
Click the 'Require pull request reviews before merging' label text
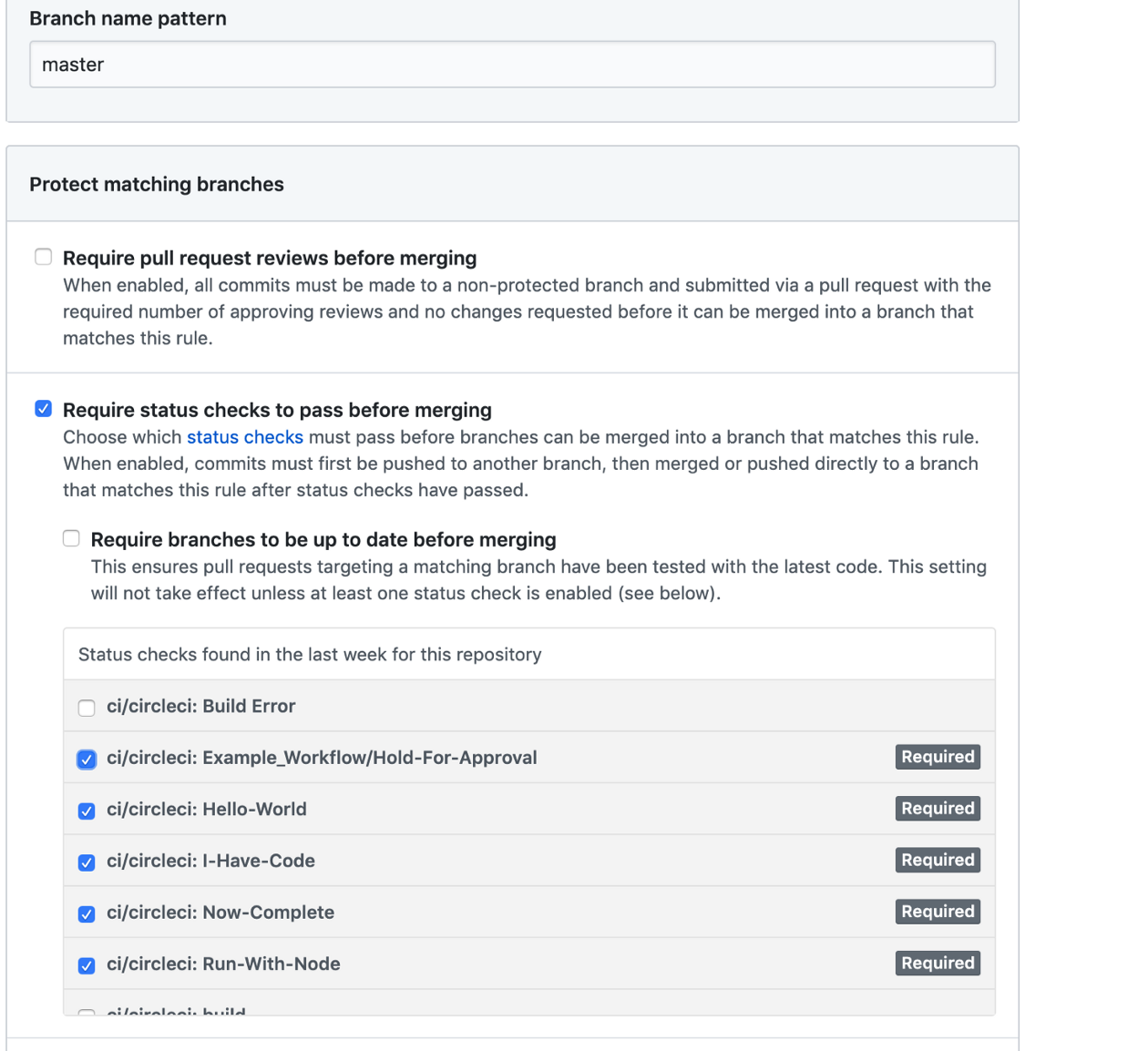pyautogui.click(x=270, y=258)
